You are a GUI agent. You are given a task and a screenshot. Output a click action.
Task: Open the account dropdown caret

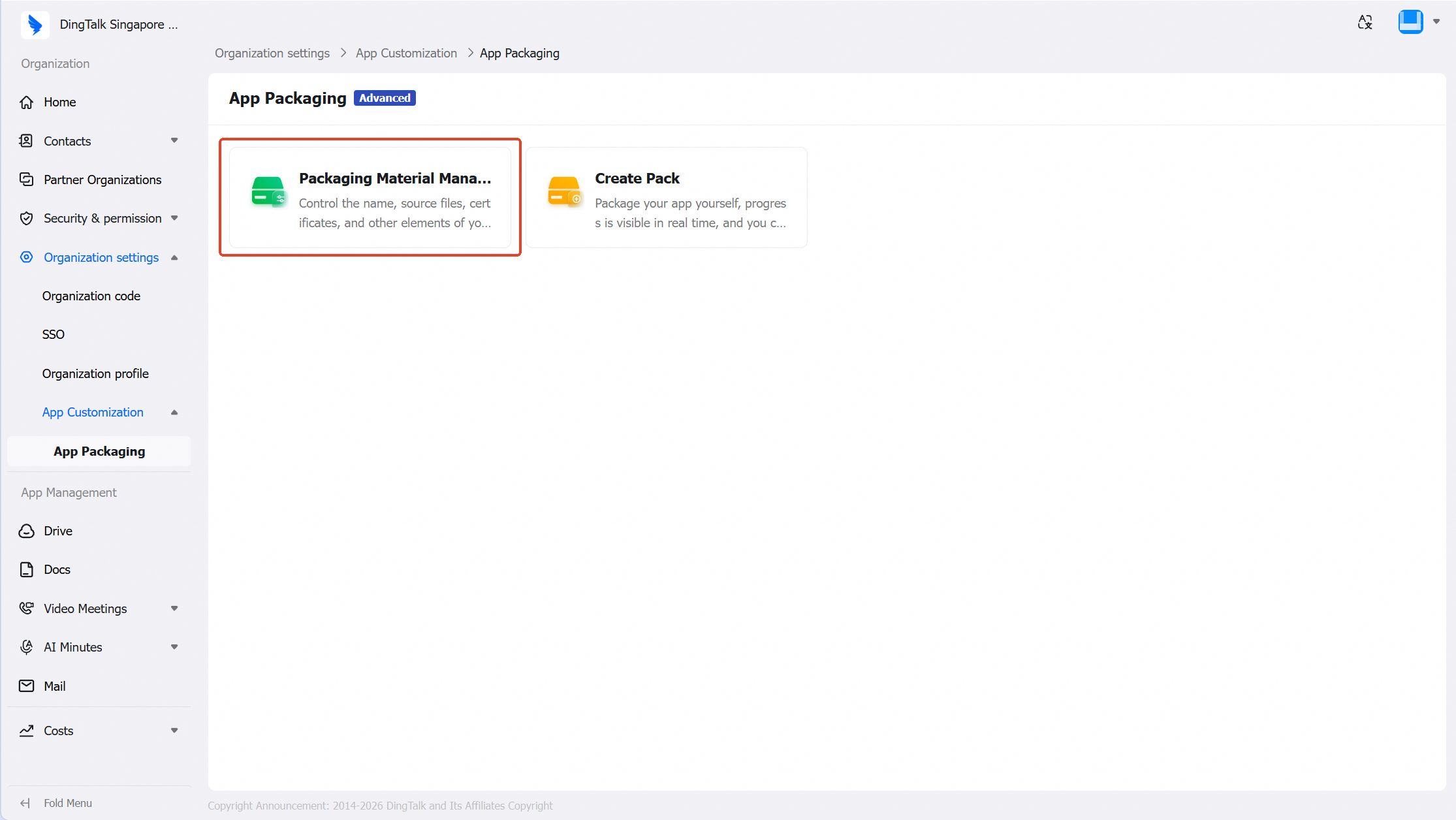point(1436,22)
